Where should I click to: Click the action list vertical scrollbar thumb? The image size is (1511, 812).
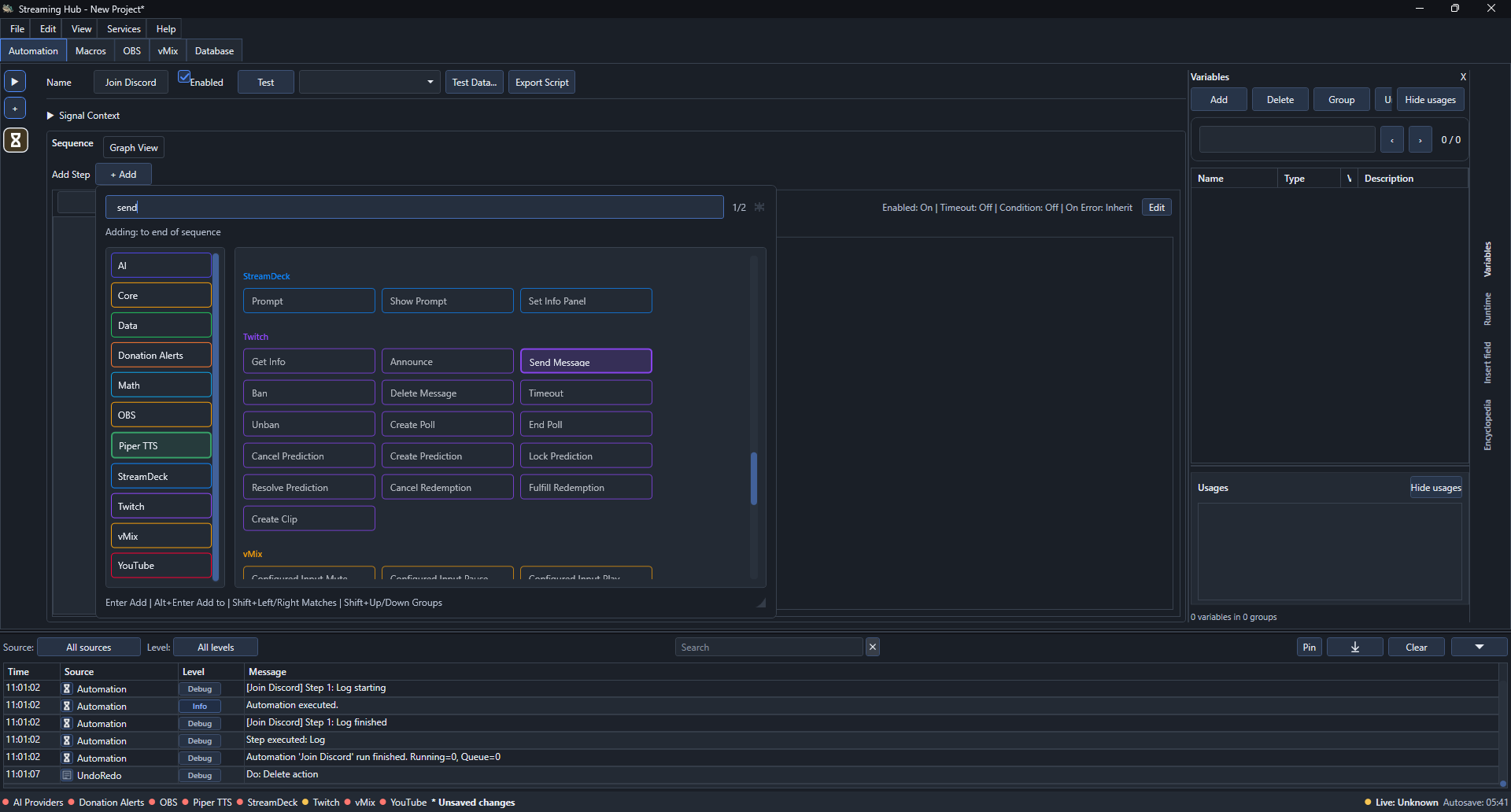click(754, 478)
